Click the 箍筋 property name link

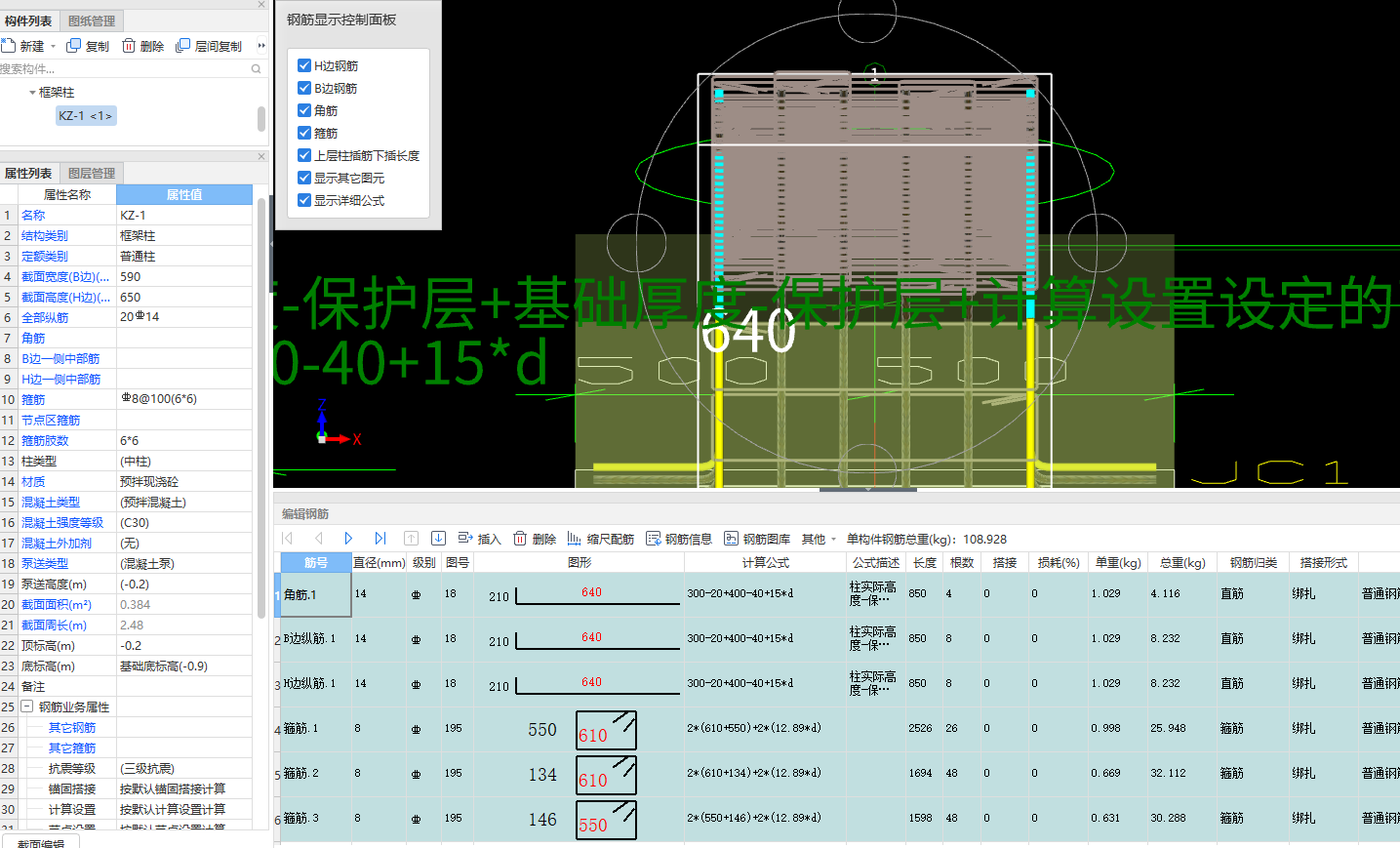tap(33, 399)
